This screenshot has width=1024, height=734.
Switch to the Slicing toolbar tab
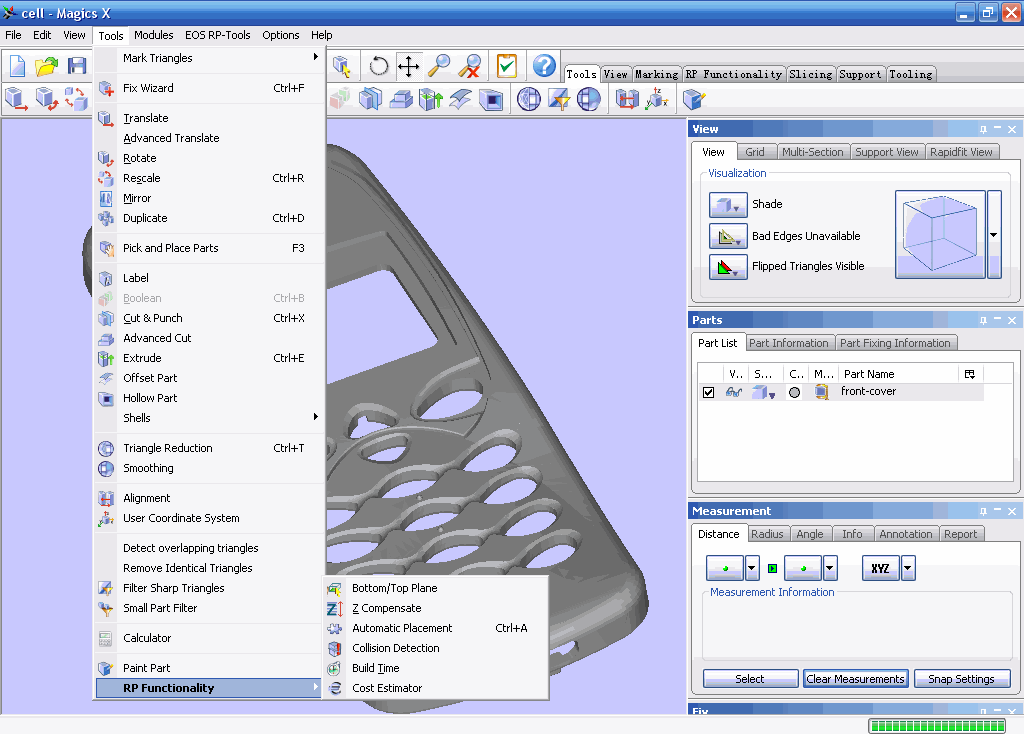pyautogui.click(x=810, y=74)
